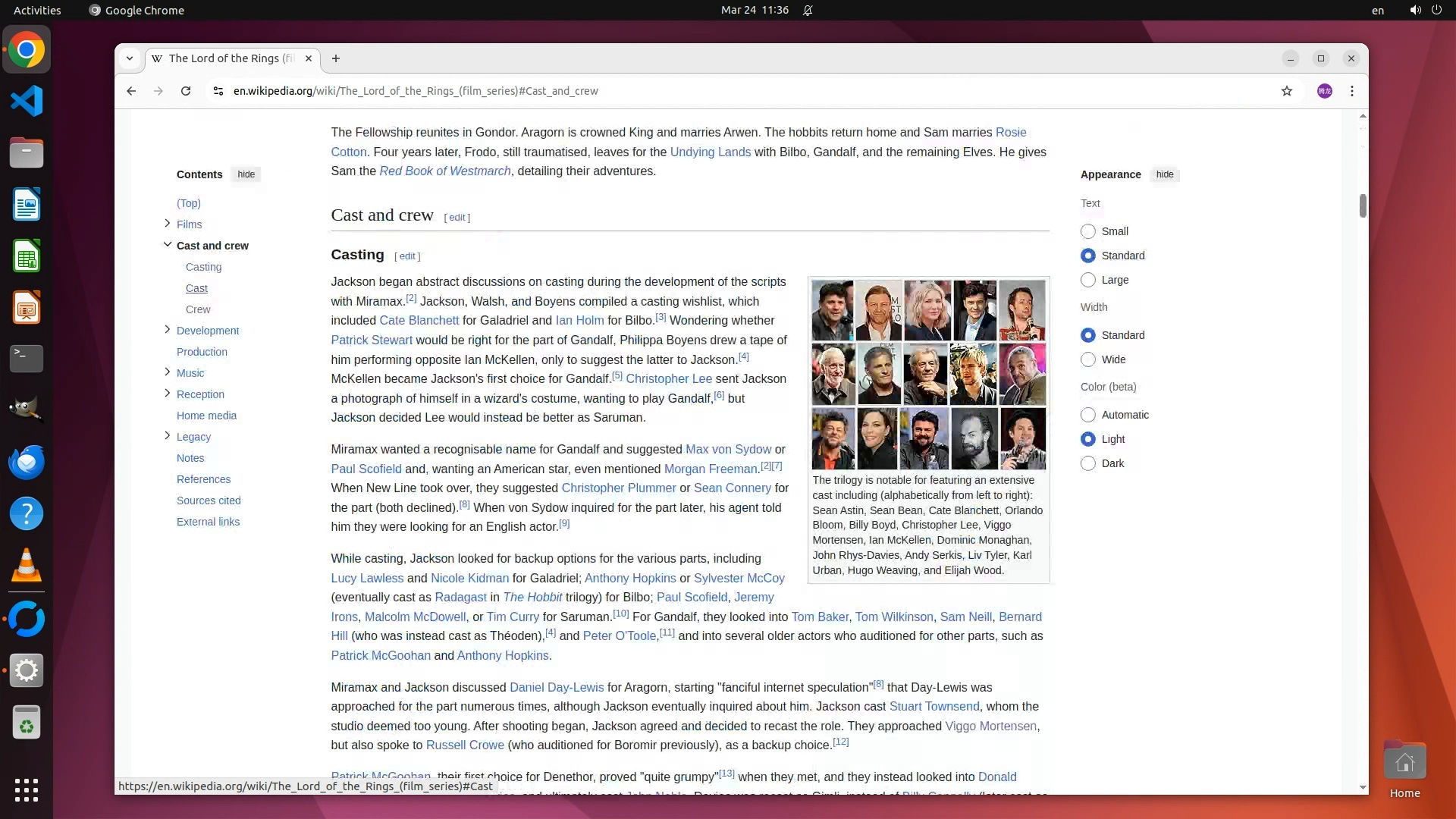Launch Visual Studio Code from dock
1456x819 pixels.
coord(27,102)
